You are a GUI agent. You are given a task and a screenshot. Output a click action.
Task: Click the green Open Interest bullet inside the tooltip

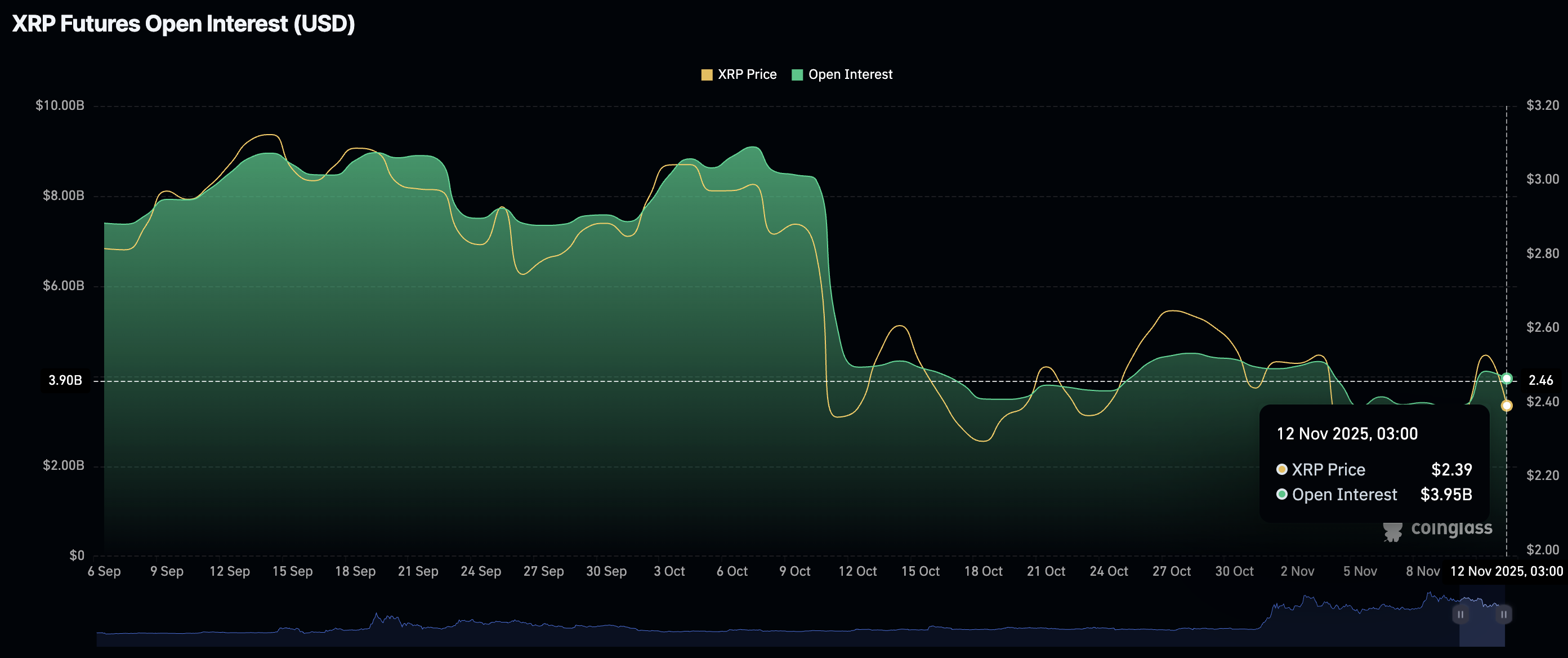coord(1281,494)
